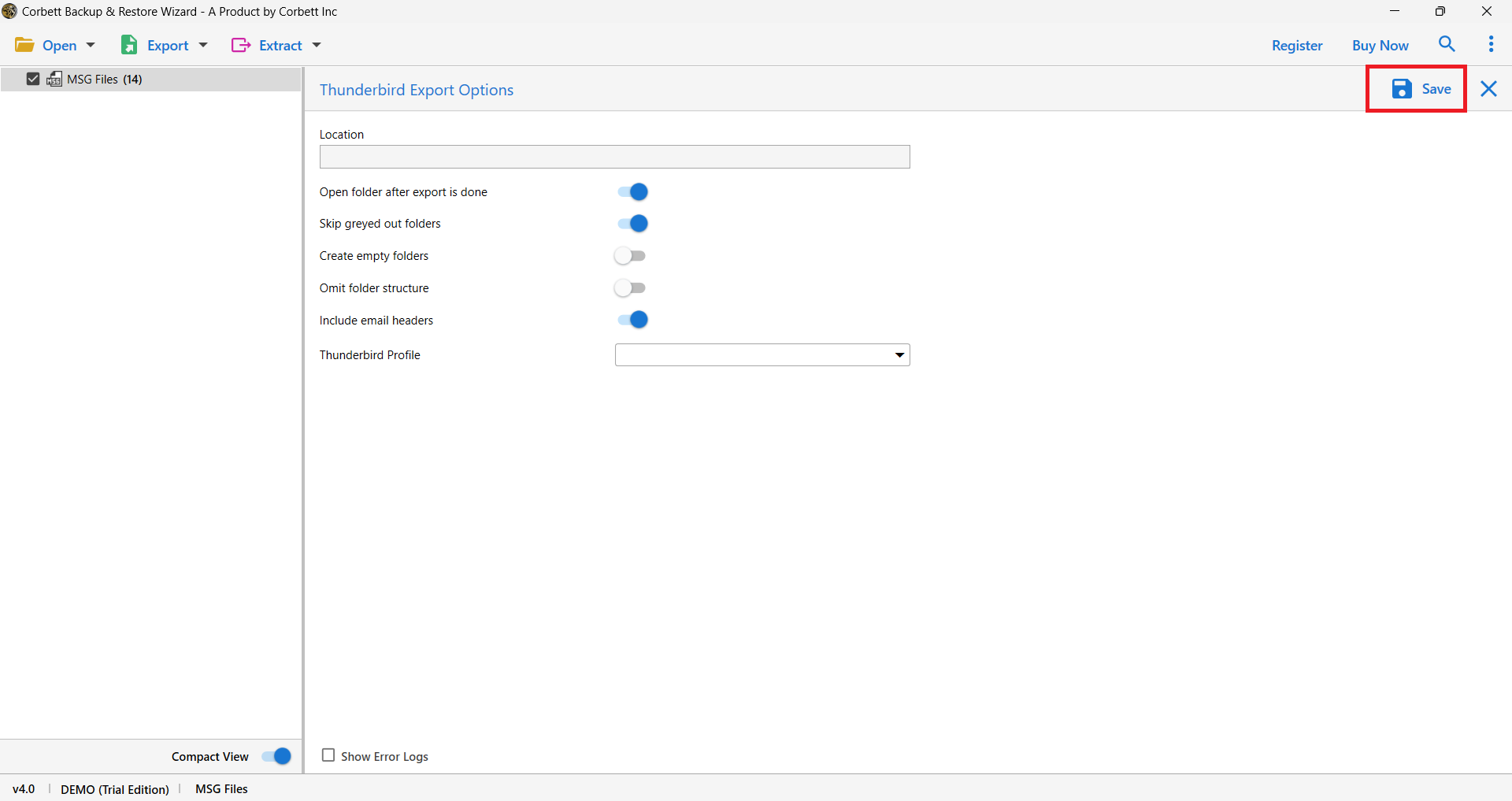Click the Location label

click(342, 135)
